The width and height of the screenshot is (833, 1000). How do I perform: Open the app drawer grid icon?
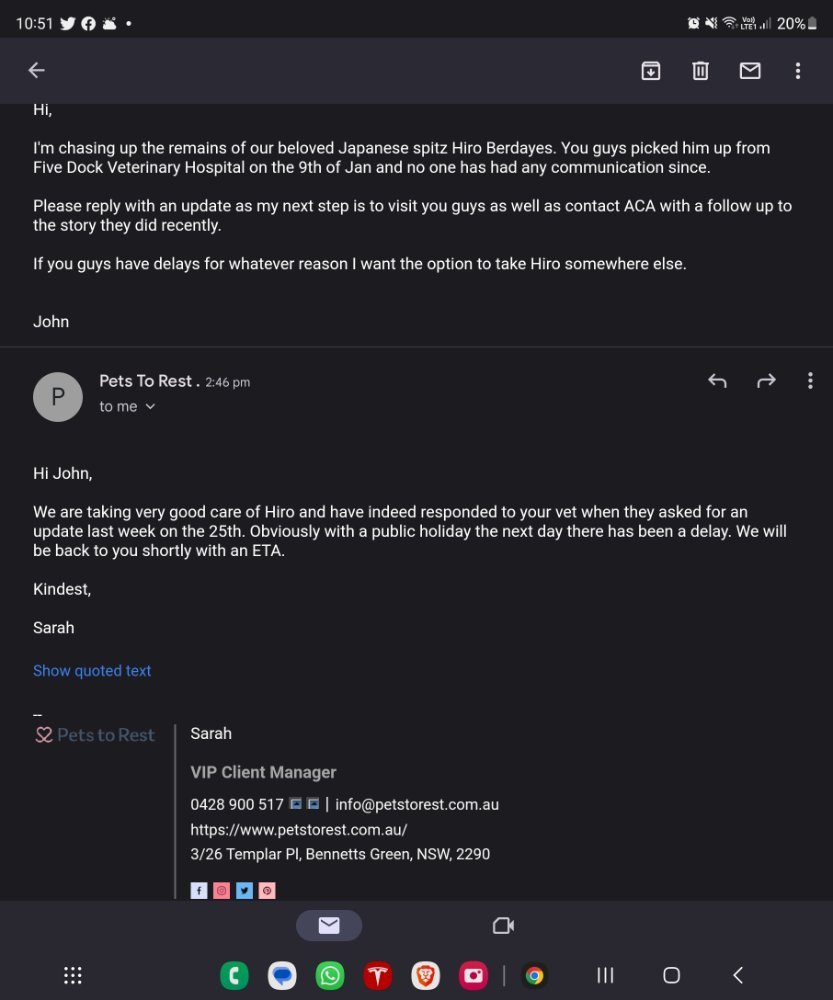click(73, 974)
